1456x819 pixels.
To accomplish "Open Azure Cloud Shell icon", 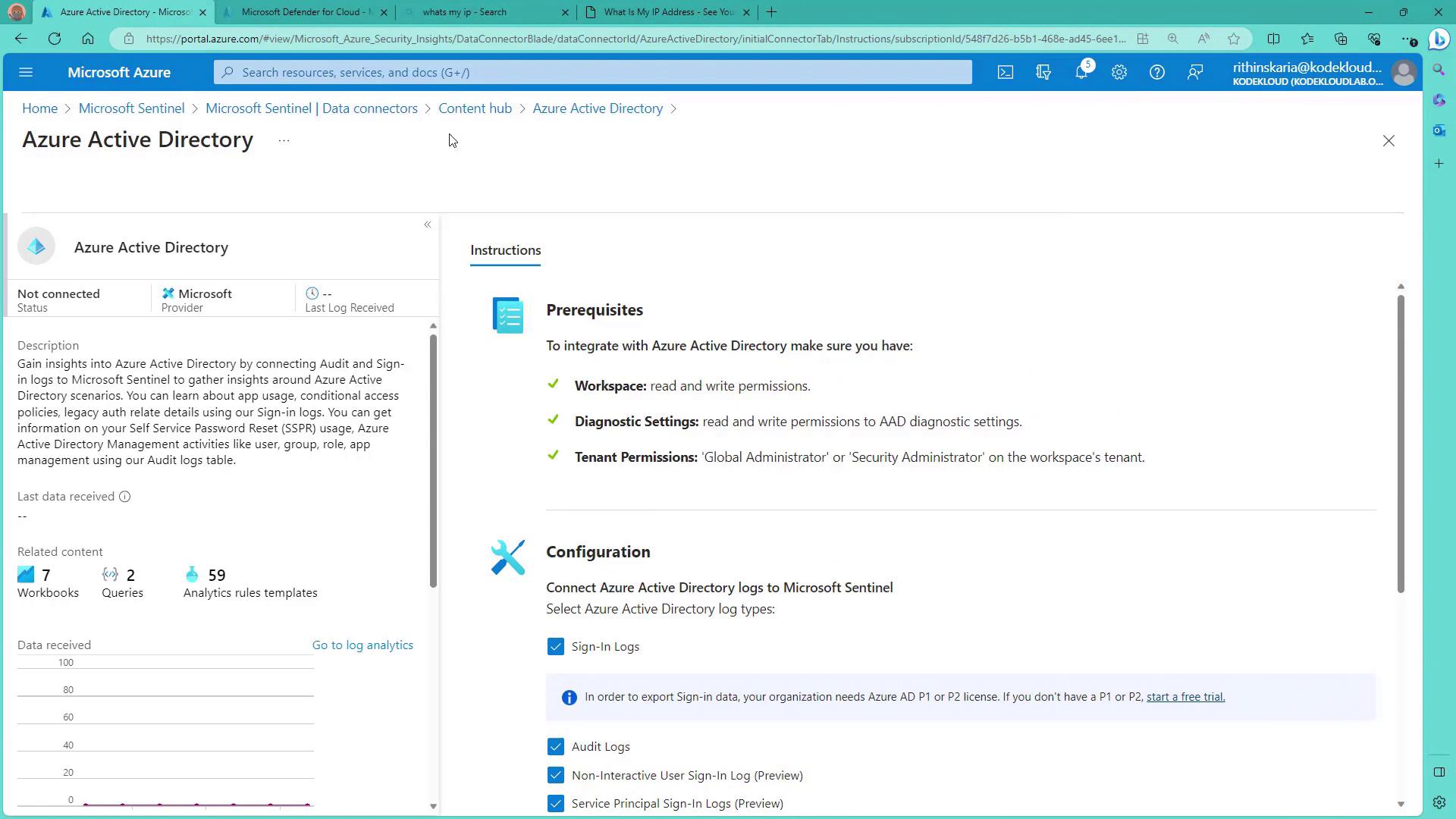I will (x=1005, y=73).
